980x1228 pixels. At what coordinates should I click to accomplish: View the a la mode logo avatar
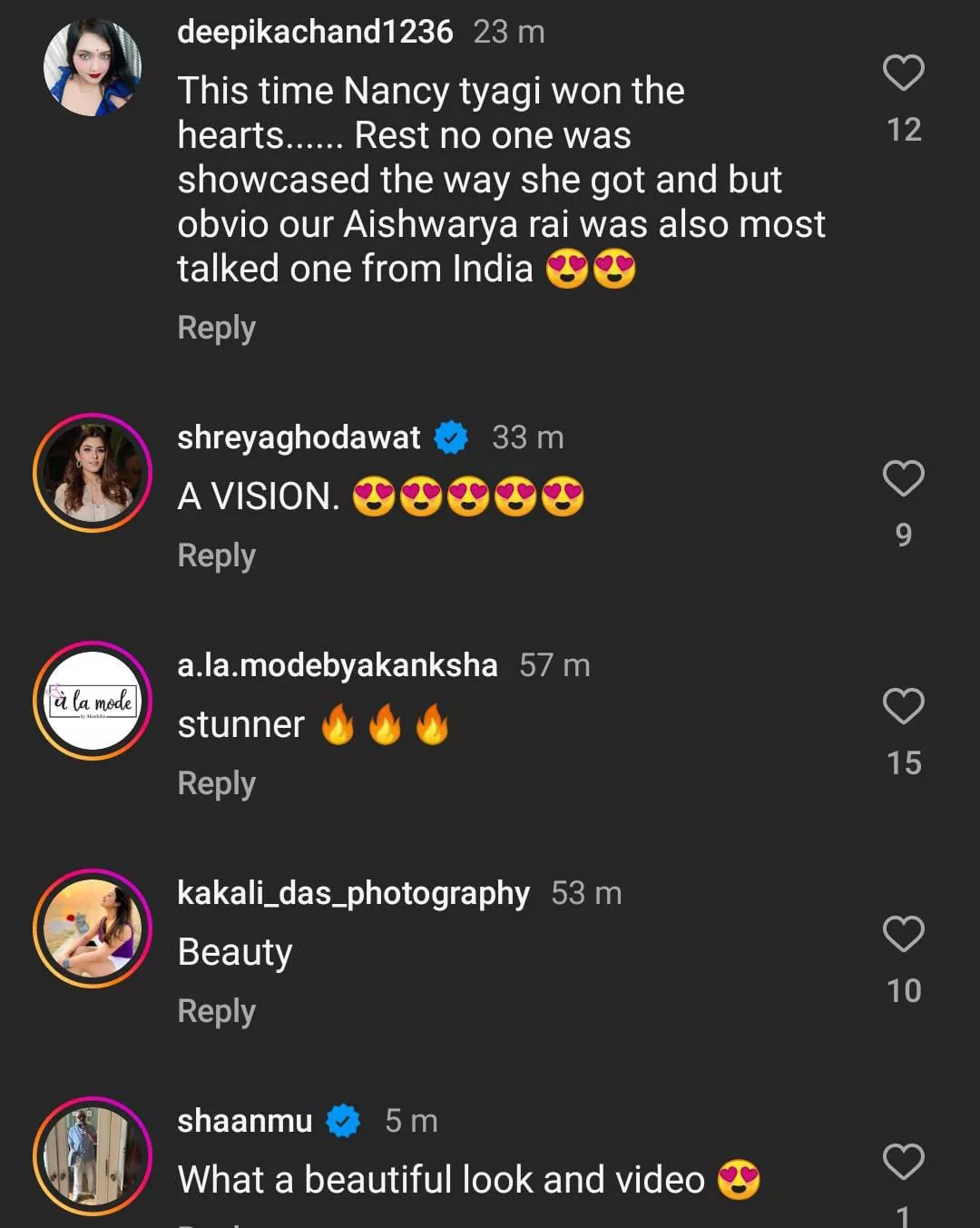coord(93,701)
